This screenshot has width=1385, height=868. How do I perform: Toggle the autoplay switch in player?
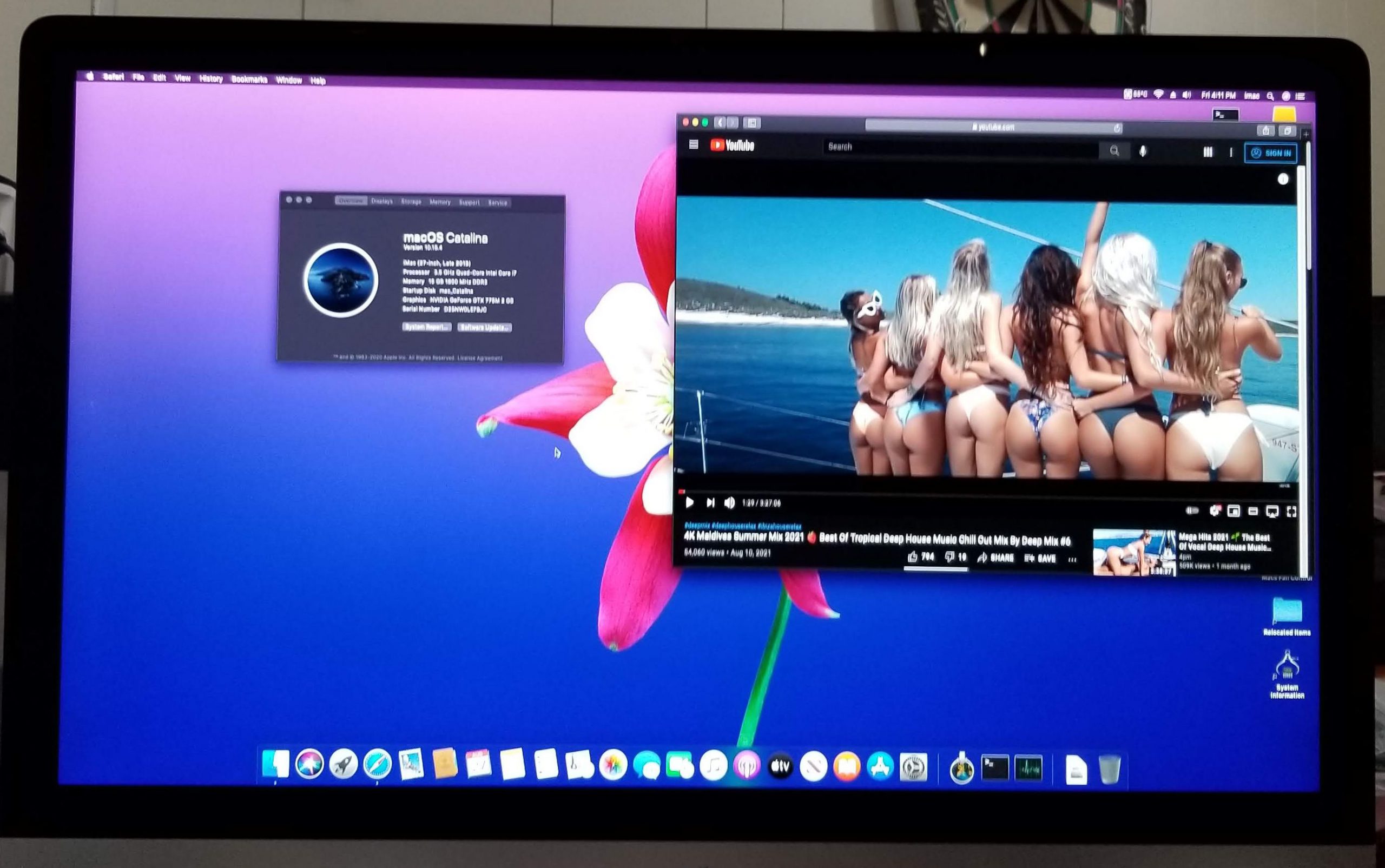pos(1192,510)
